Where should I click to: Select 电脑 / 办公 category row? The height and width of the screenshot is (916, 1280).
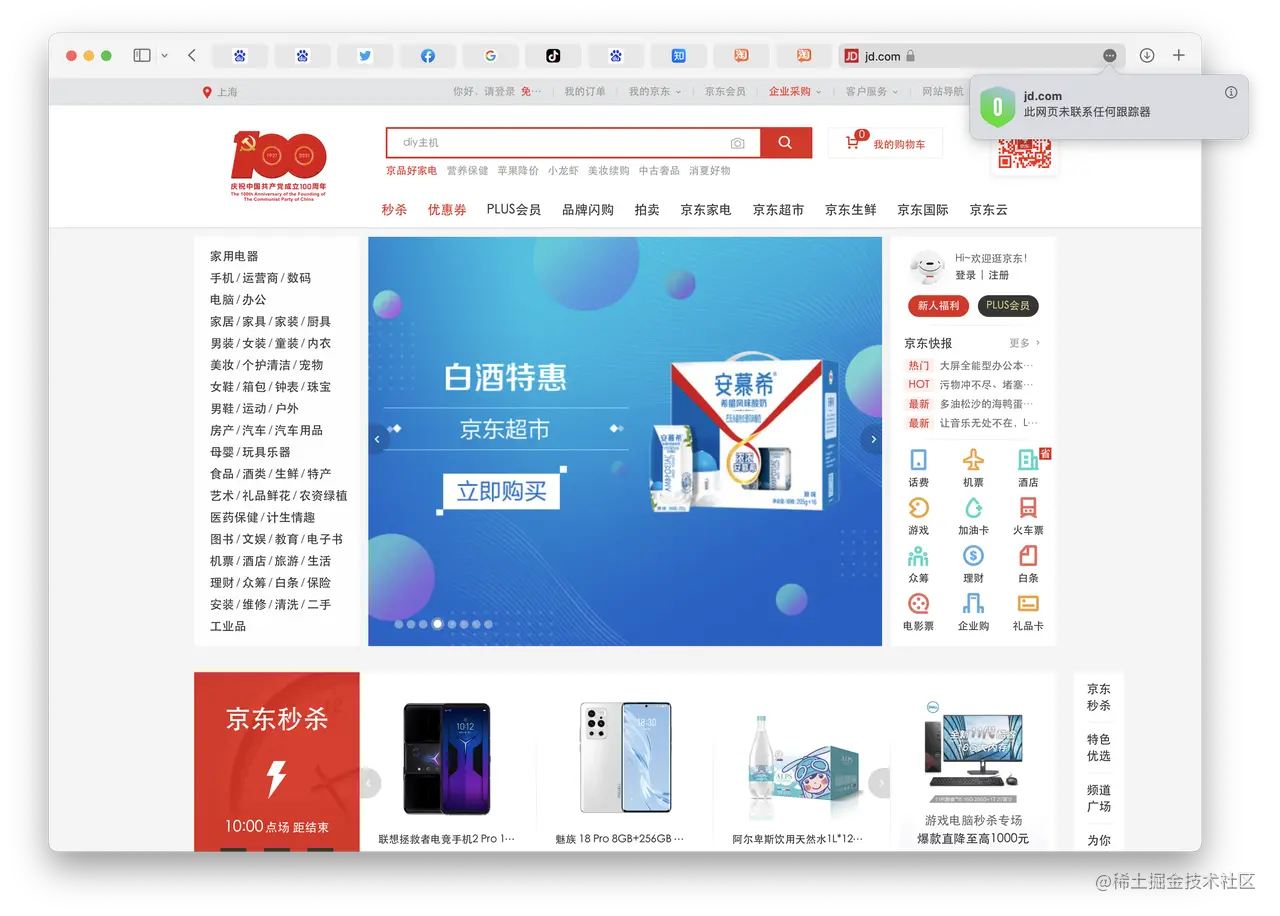(x=238, y=299)
